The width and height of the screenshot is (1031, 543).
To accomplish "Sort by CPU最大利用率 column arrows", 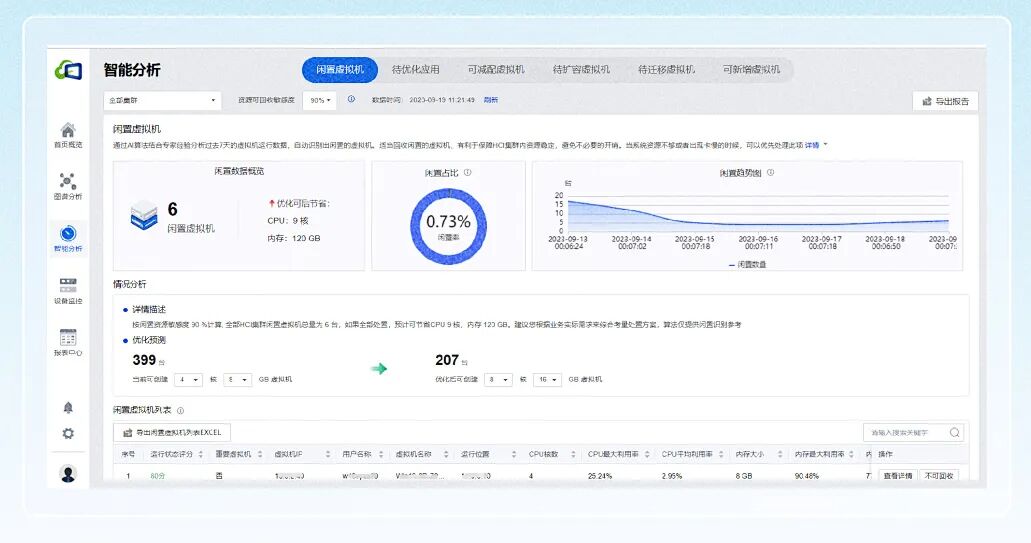I will pyautogui.click(x=647, y=454).
